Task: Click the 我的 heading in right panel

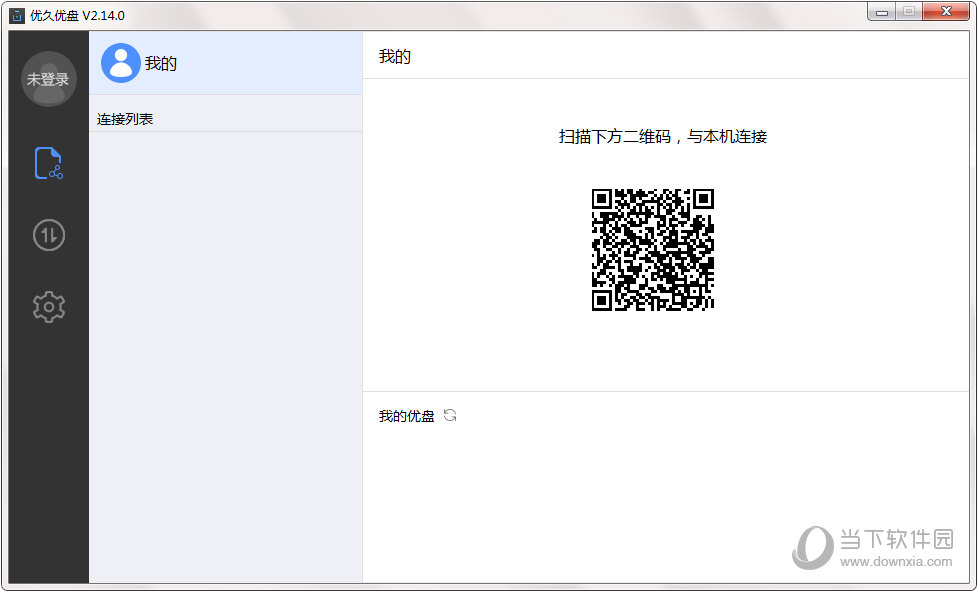Action: coord(394,57)
